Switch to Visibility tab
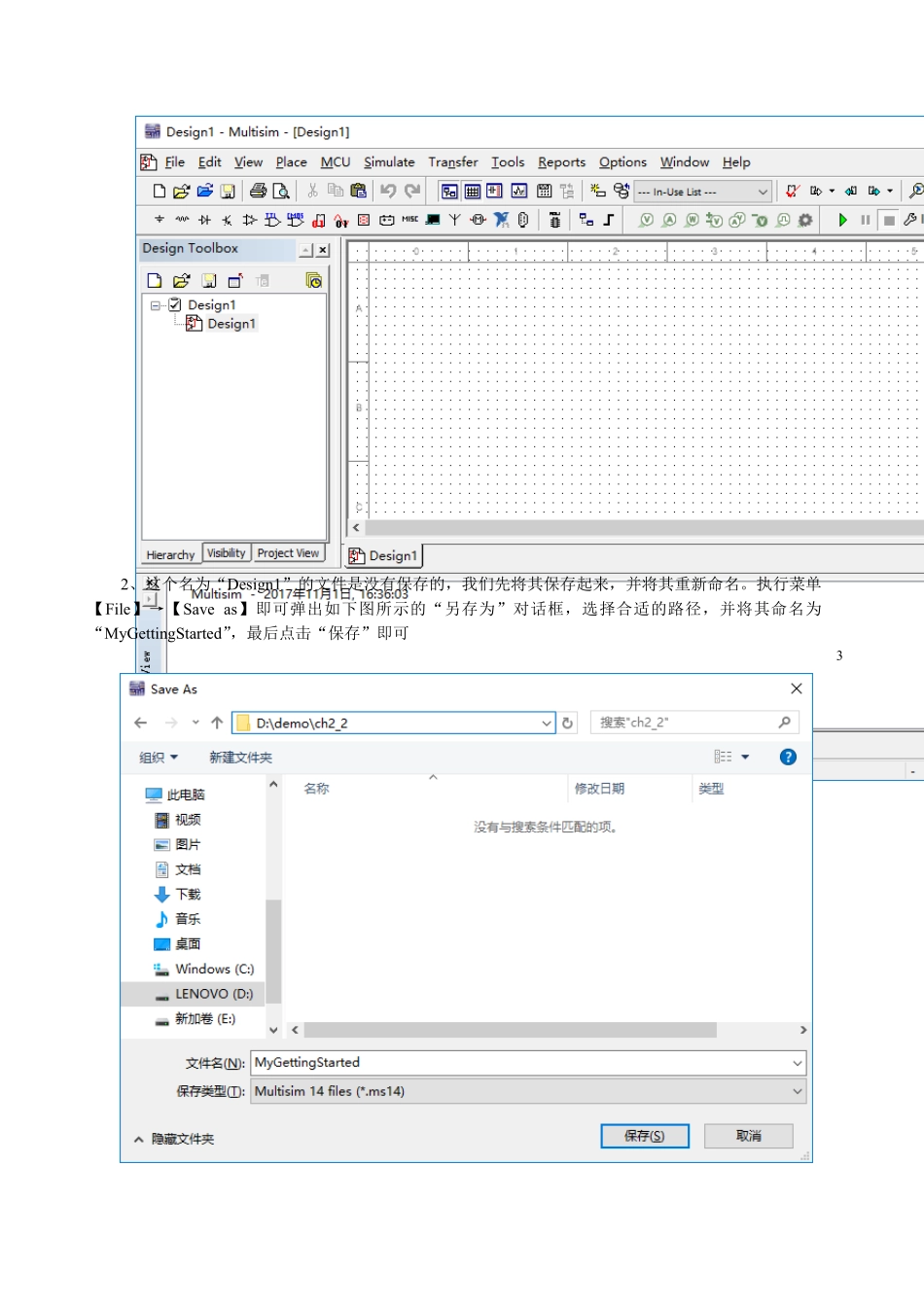The image size is (924, 1307). (227, 553)
